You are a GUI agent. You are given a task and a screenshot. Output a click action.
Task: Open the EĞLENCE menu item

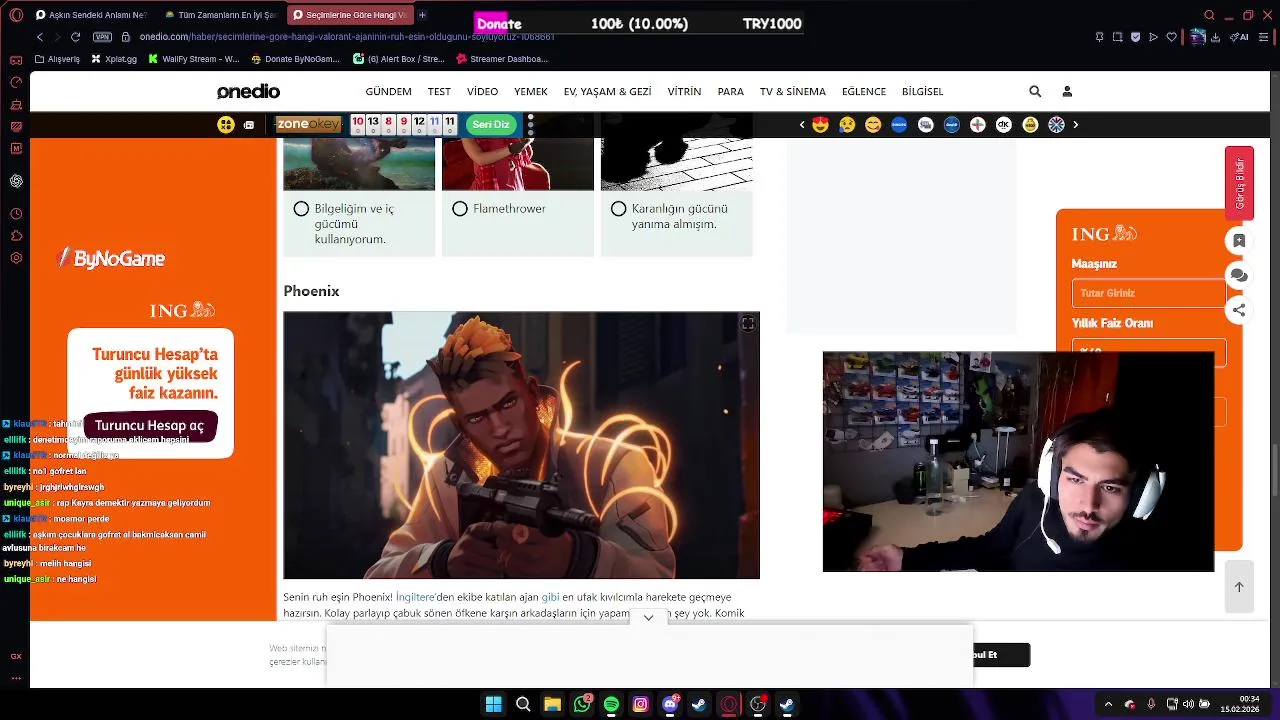(864, 91)
